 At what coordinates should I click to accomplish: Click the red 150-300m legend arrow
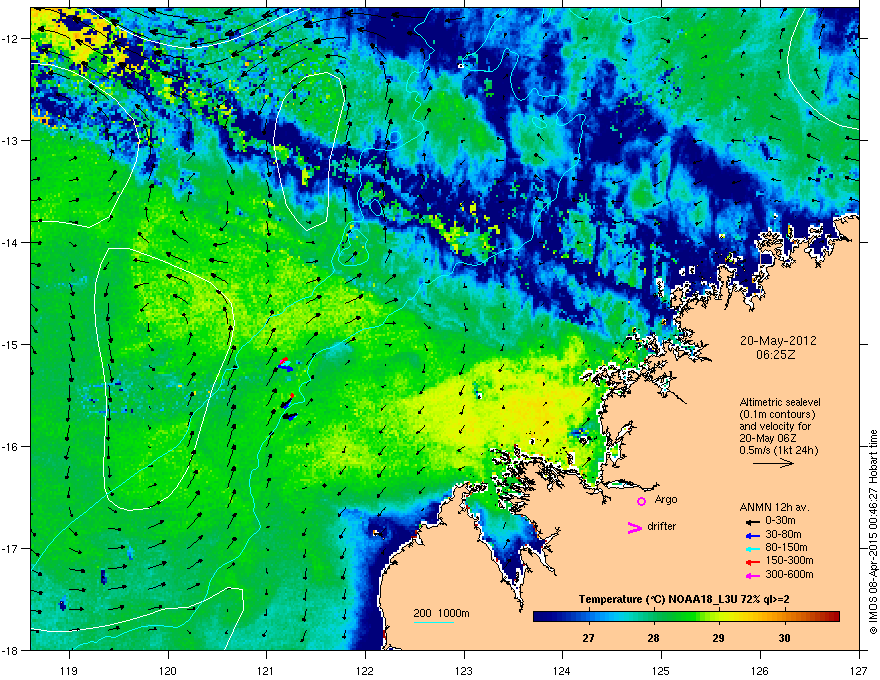(752, 562)
